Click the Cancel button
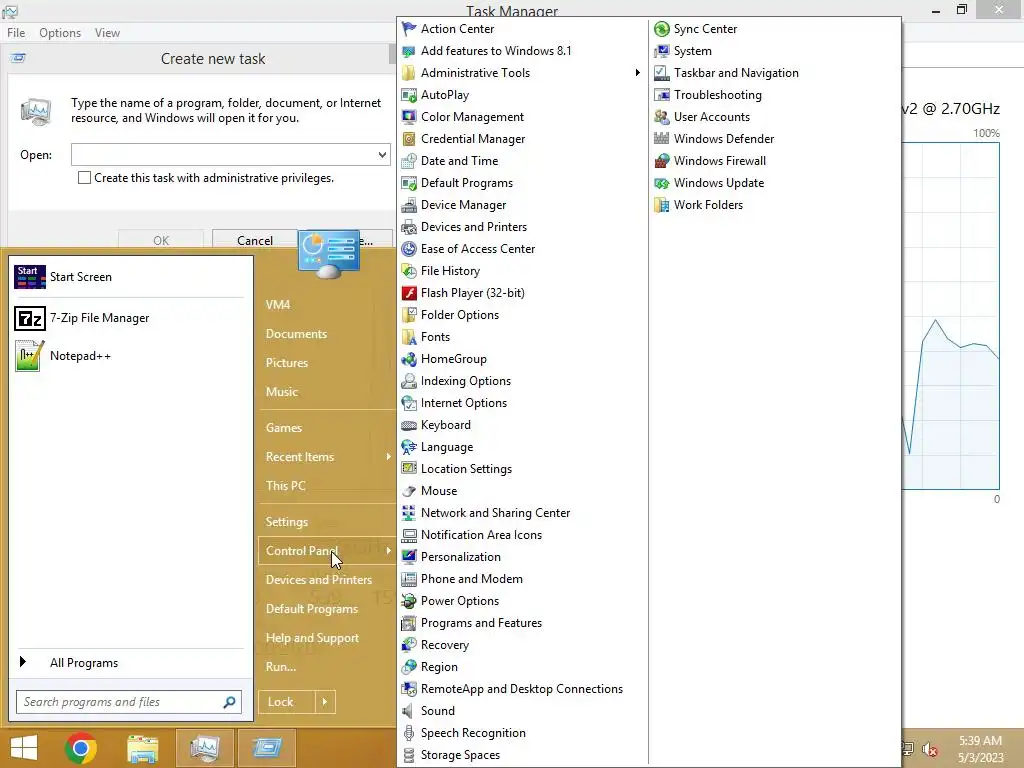1024x768 pixels. [255, 240]
